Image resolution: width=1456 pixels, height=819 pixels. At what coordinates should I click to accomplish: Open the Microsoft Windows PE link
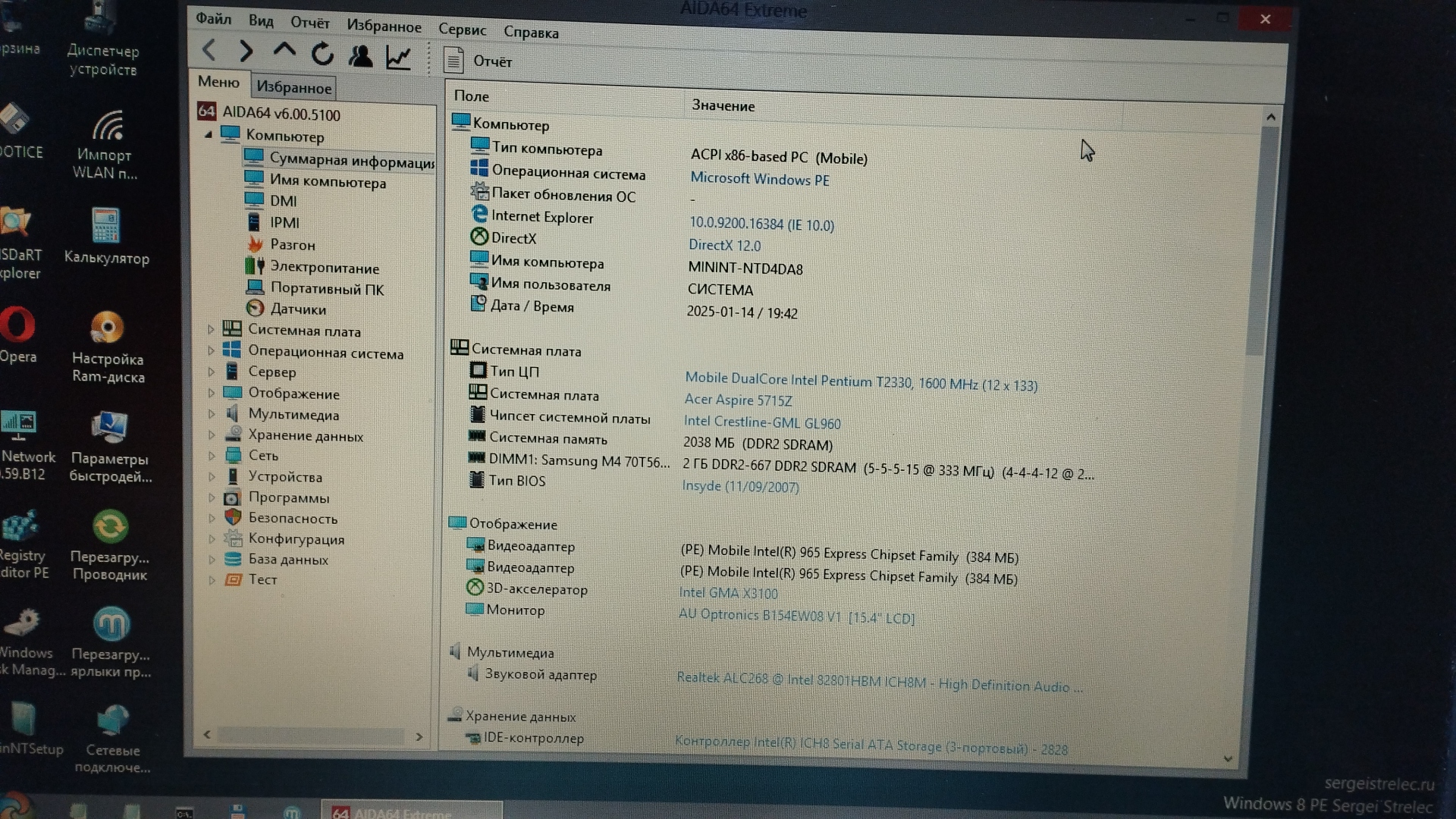point(759,179)
